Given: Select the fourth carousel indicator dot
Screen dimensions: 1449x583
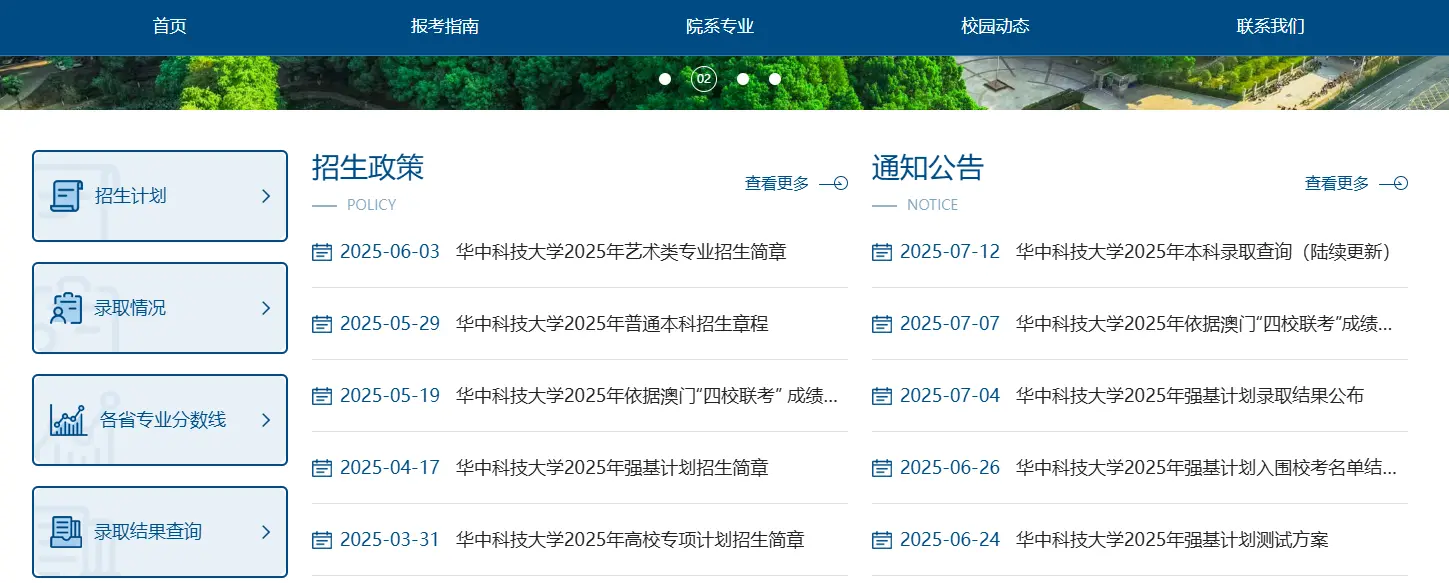Looking at the screenshot, I should tap(775, 78).
